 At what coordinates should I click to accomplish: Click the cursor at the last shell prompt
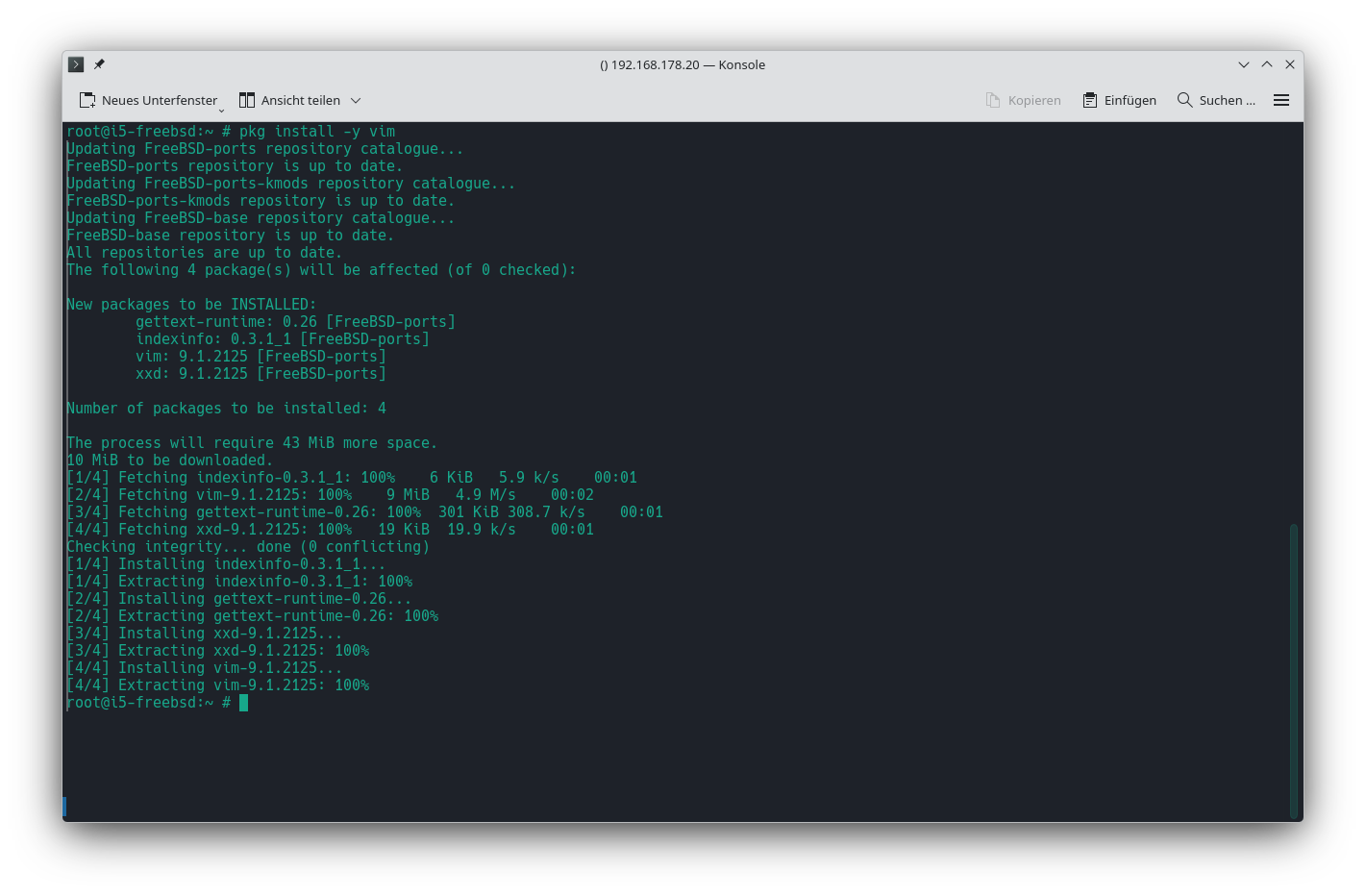tap(244, 703)
